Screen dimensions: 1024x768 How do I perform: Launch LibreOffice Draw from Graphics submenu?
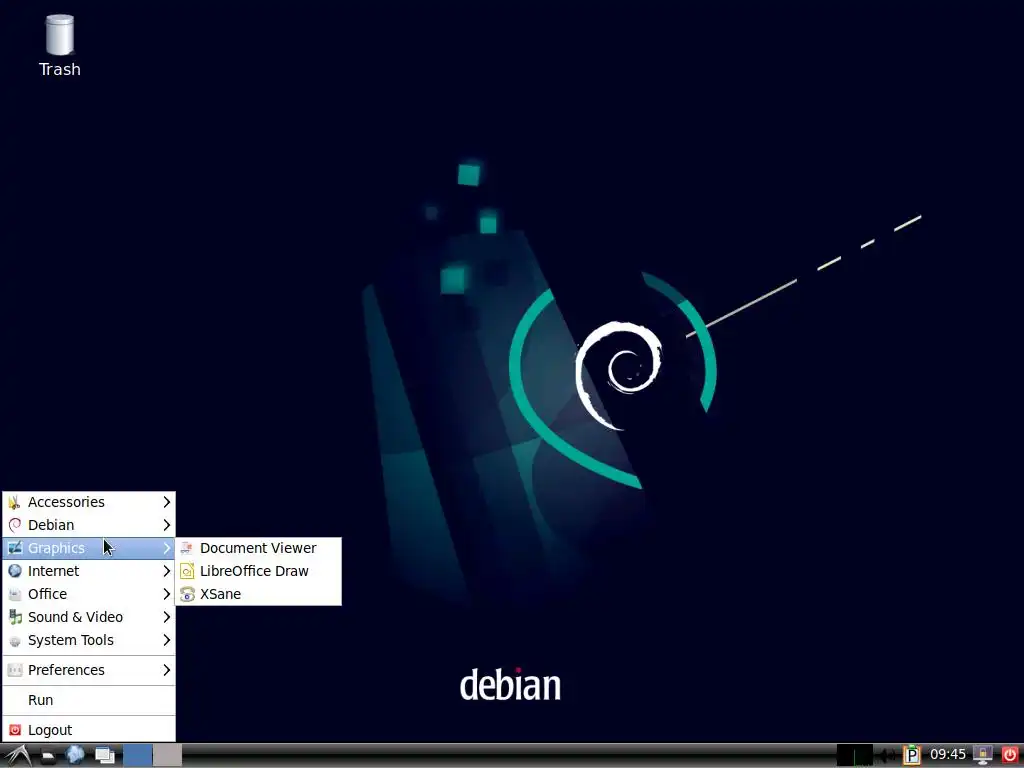[x=259, y=571]
